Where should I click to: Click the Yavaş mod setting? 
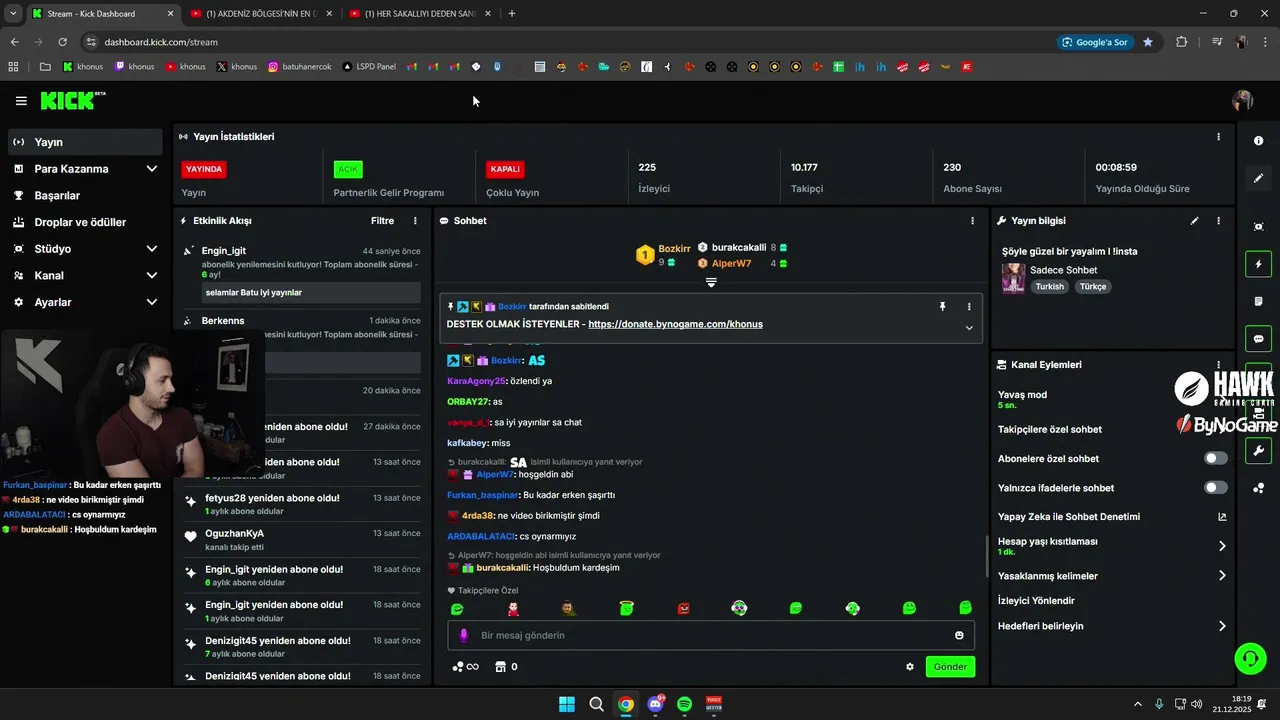[x=1022, y=399]
